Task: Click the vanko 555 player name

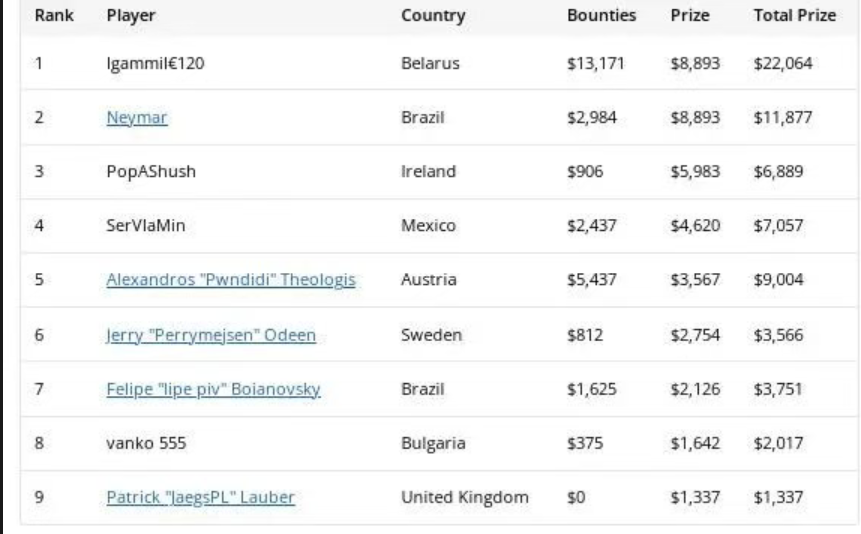Action: click(x=146, y=443)
